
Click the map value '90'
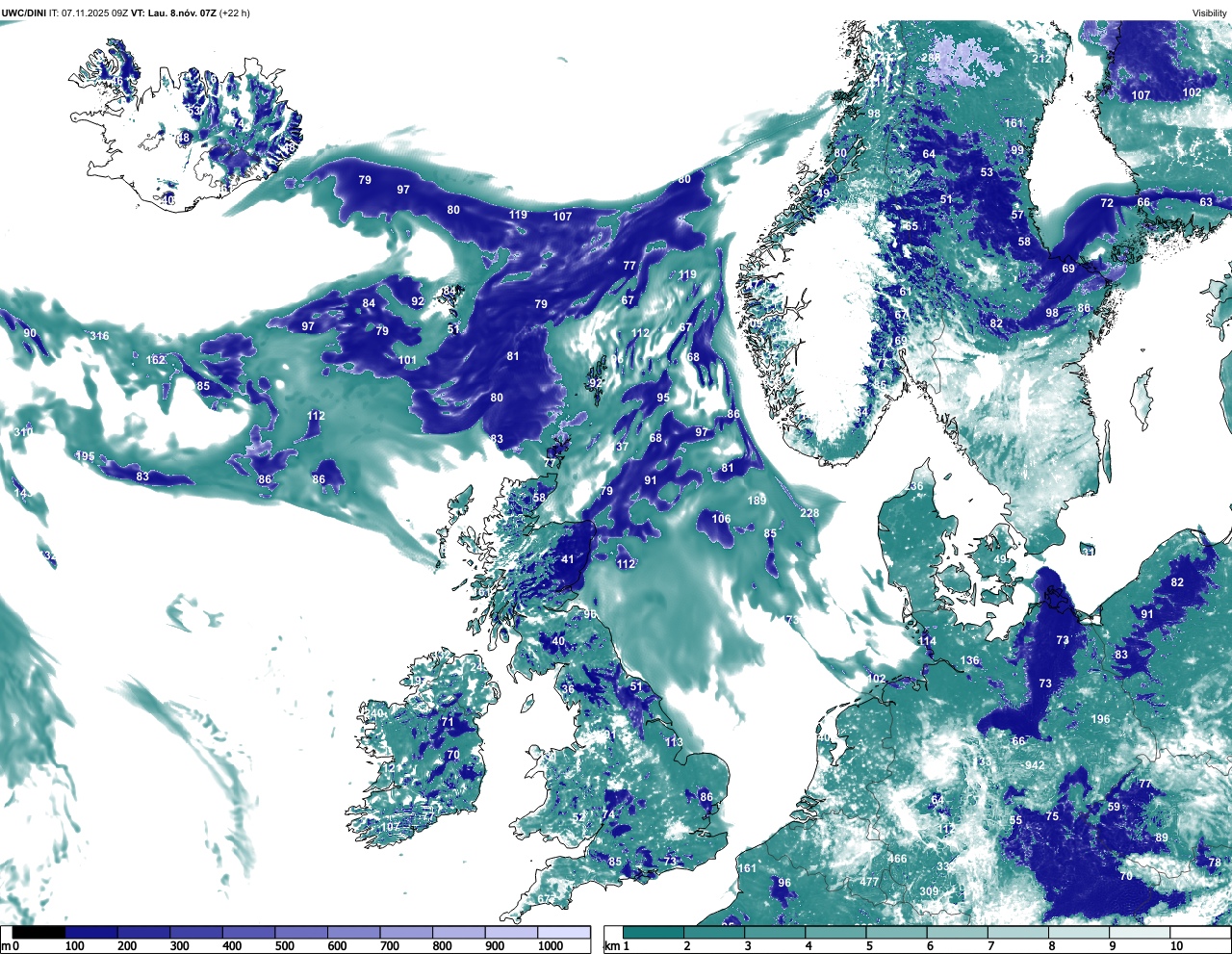coord(30,333)
